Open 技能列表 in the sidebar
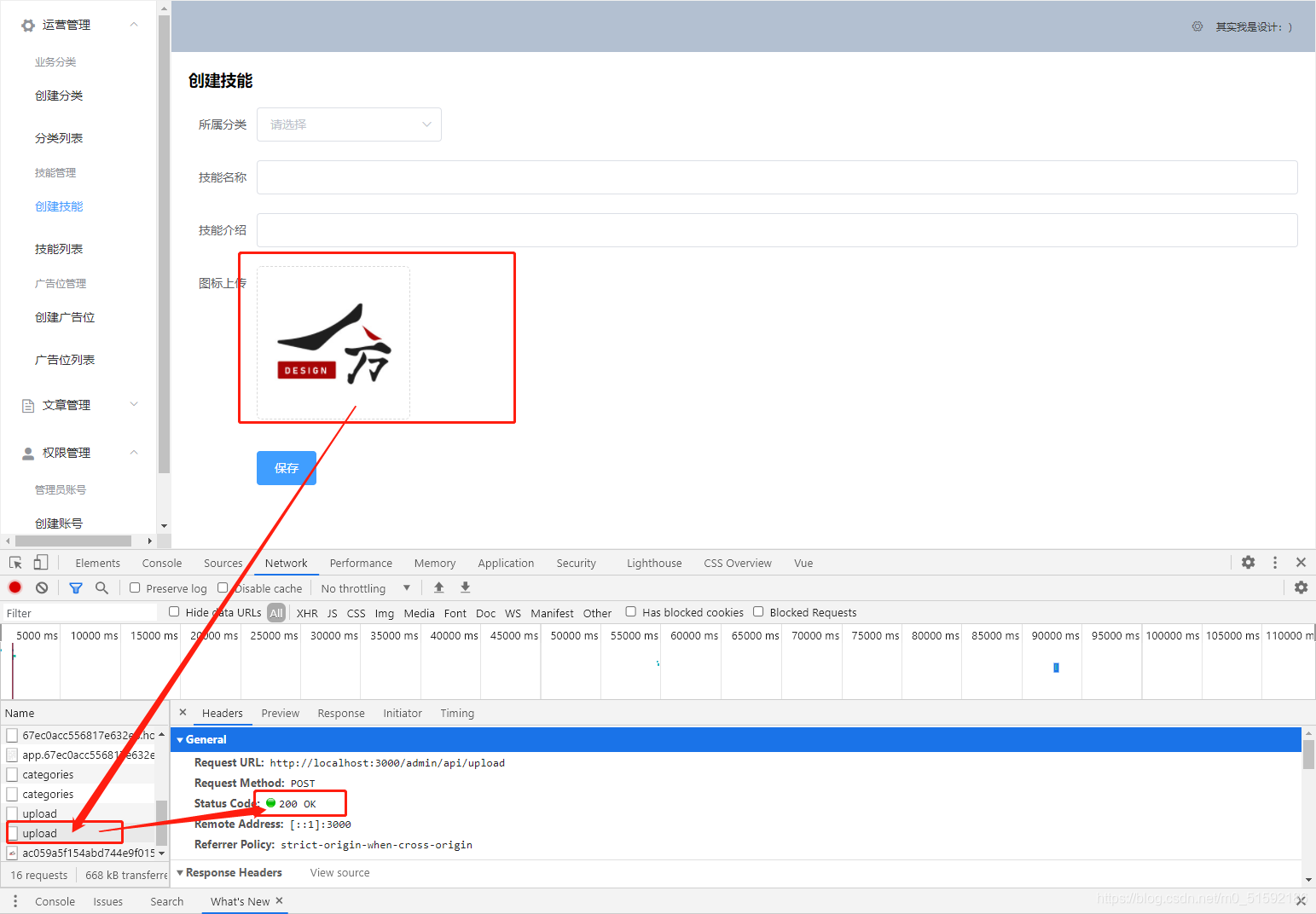Screen dimensions: 1316x914 pyautogui.click(x=59, y=249)
